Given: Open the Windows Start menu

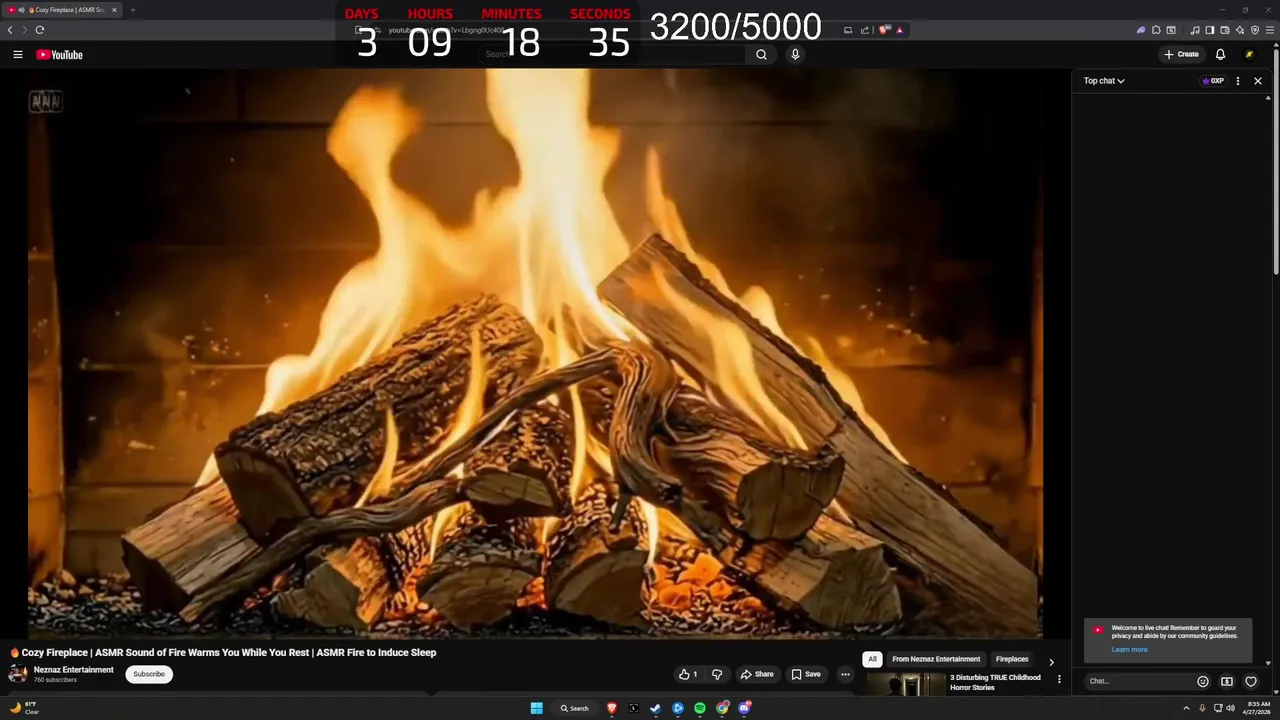Looking at the screenshot, I should pos(536,708).
